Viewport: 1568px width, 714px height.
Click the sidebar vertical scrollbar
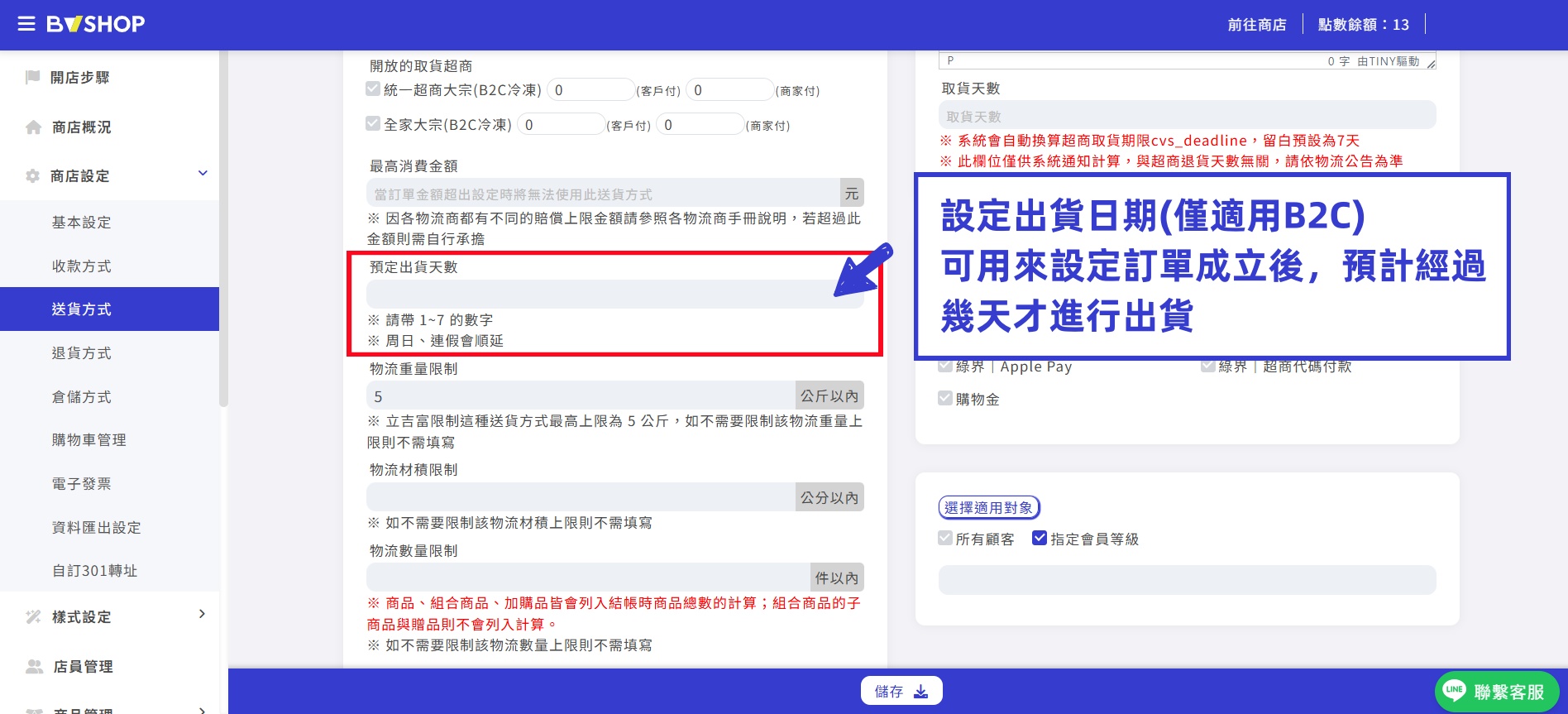pyautogui.click(x=223, y=229)
